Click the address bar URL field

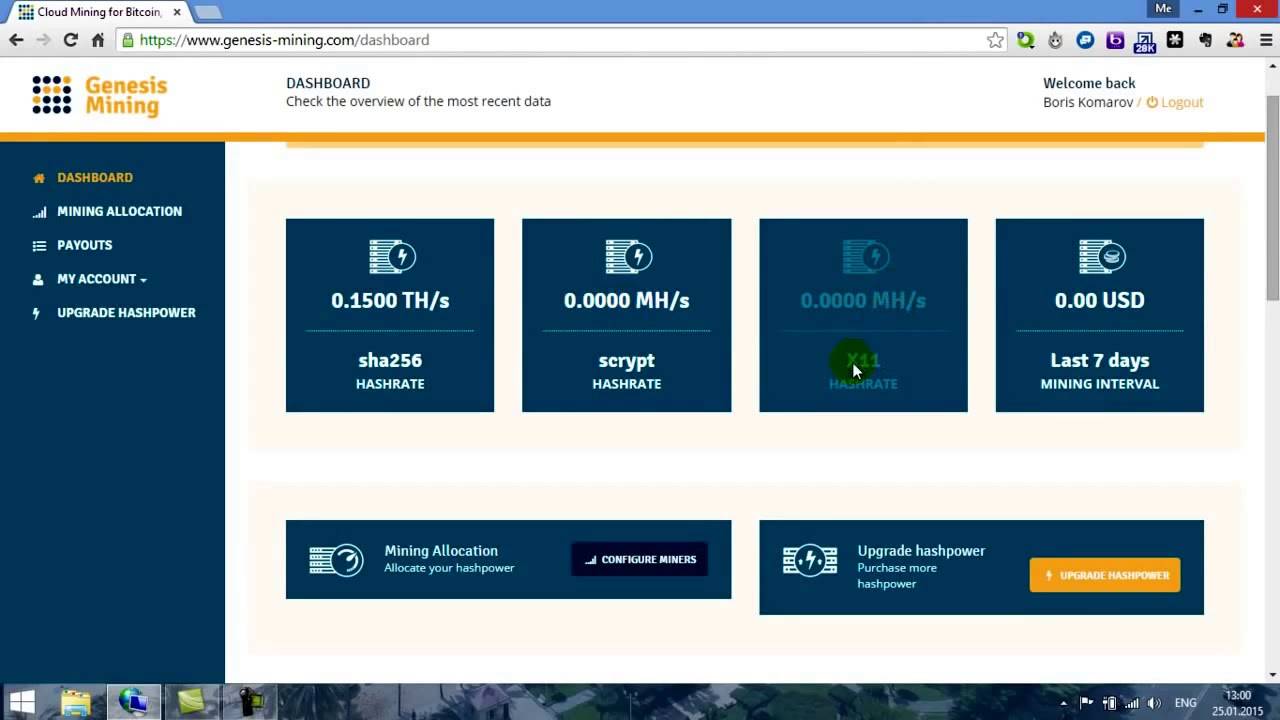coord(560,40)
